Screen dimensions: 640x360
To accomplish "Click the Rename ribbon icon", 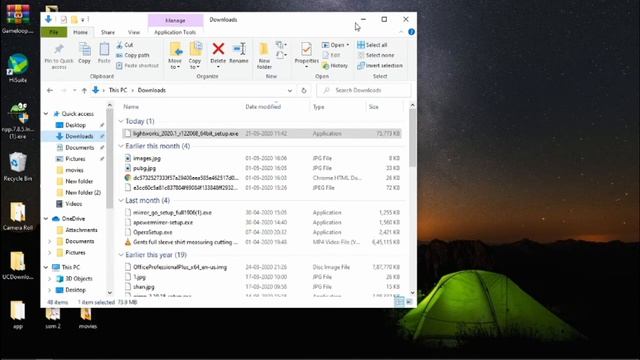I will 239,49.
